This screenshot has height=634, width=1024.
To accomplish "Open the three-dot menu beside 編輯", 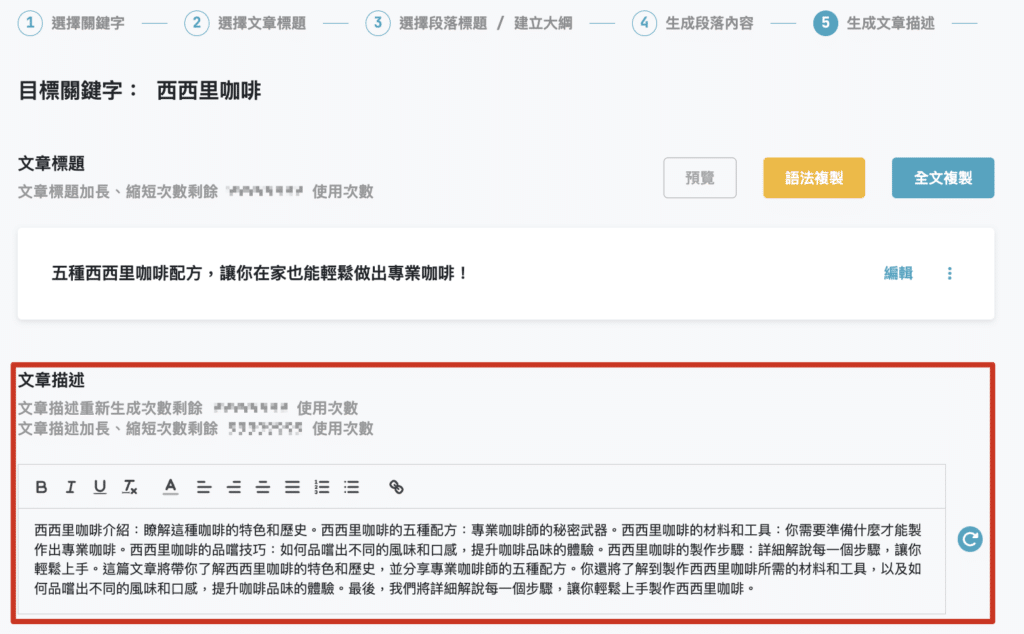I will pos(950,273).
